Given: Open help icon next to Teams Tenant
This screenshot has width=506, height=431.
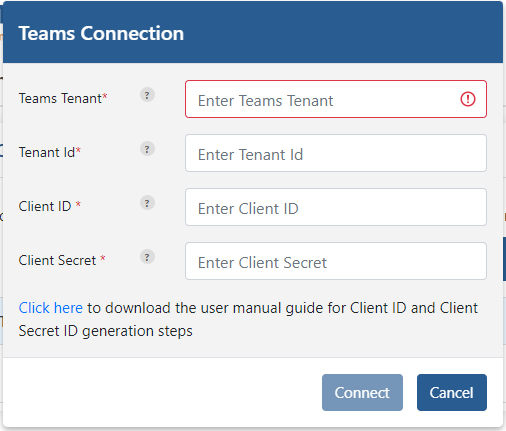Looking at the screenshot, I should click(x=147, y=95).
